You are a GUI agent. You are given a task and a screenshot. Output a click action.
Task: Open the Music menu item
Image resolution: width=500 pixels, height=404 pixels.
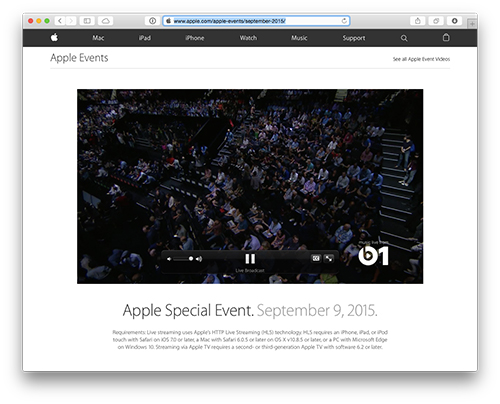(x=299, y=38)
